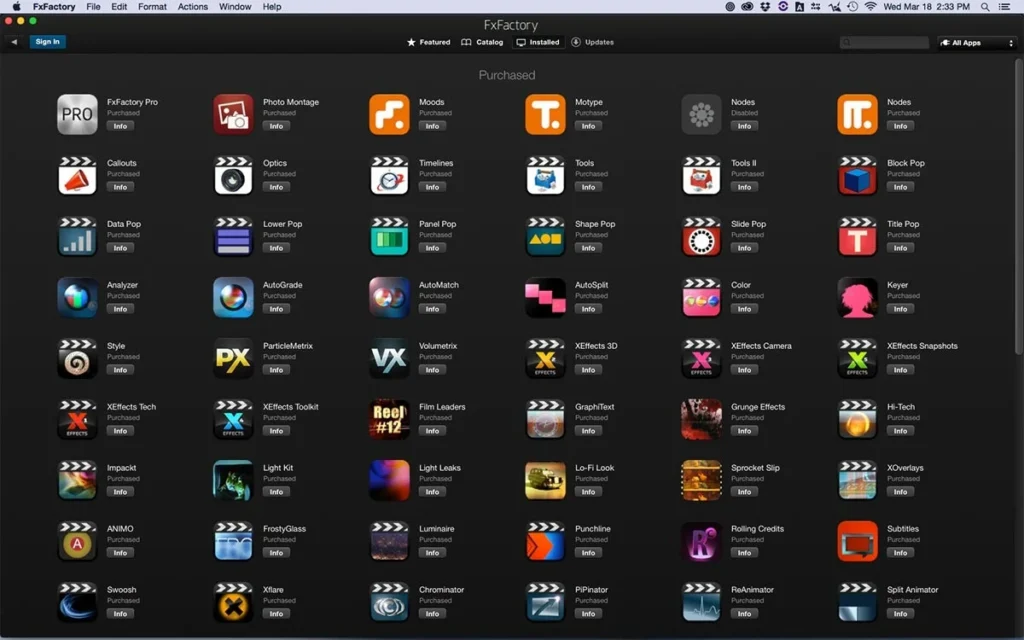Click the Dropbox menu bar icon
The image size is (1024, 640).
click(765, 7)
